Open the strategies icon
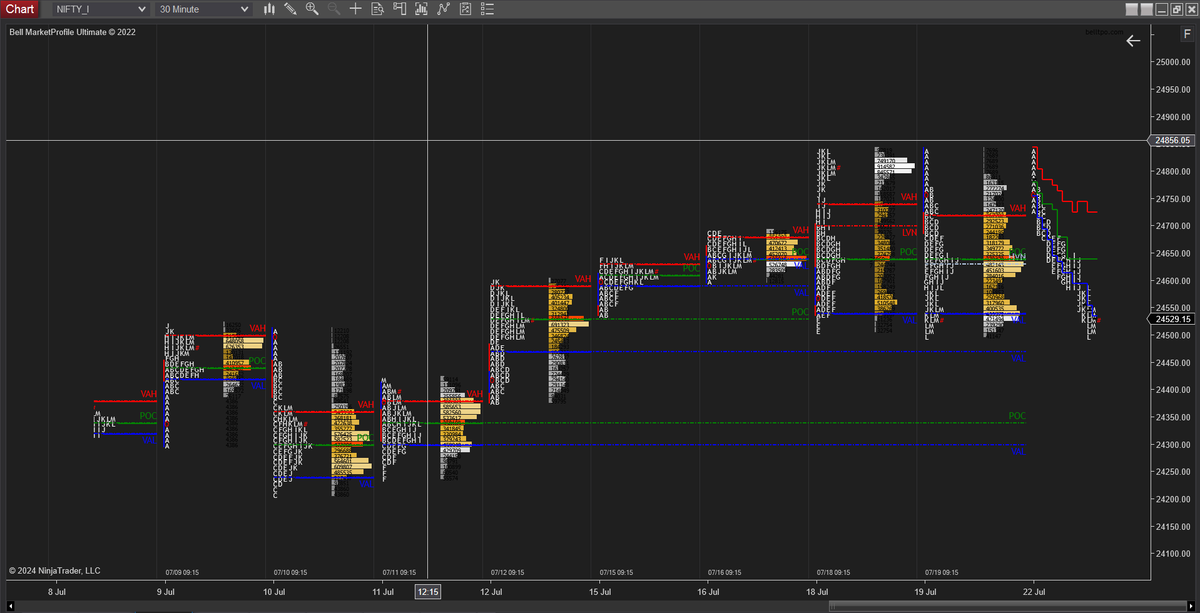The image size is (1200, 613). point(465,9)
